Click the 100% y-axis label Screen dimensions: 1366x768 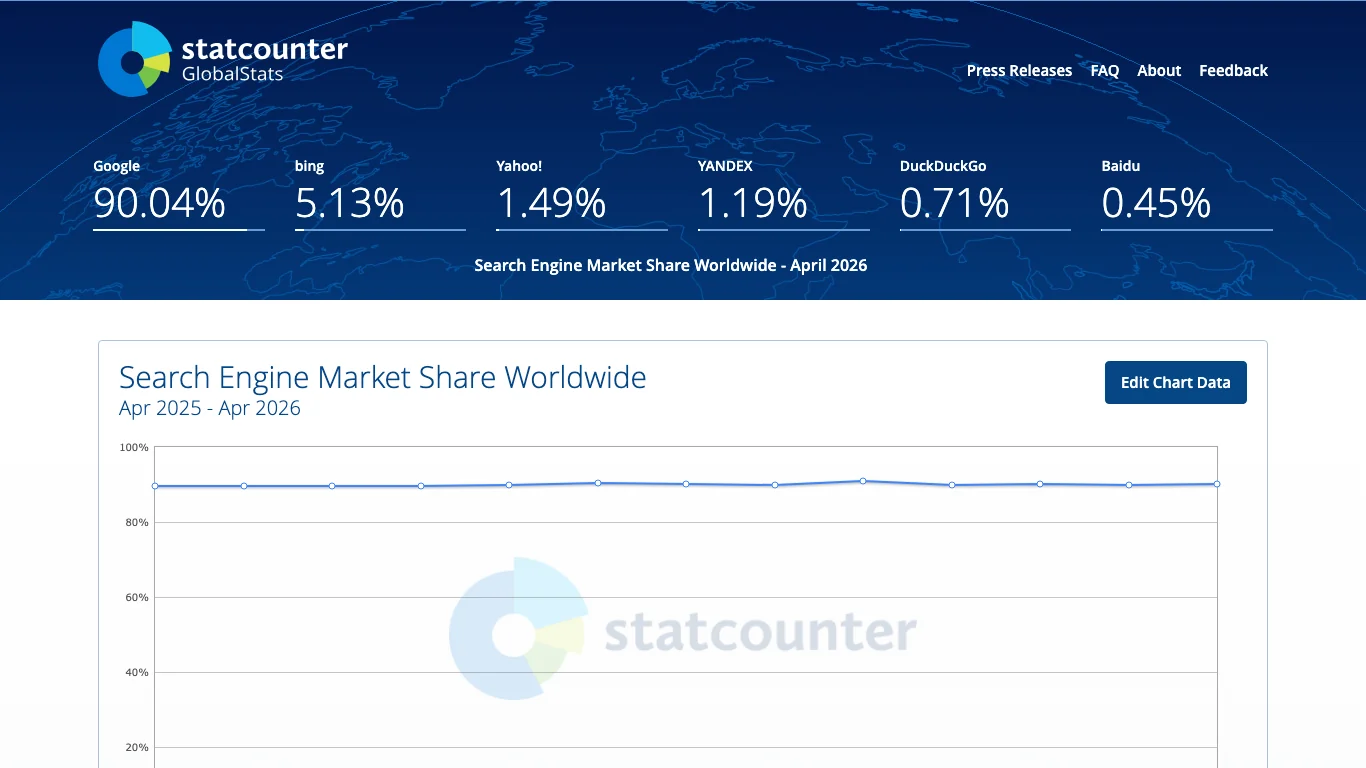coord(134,447)
